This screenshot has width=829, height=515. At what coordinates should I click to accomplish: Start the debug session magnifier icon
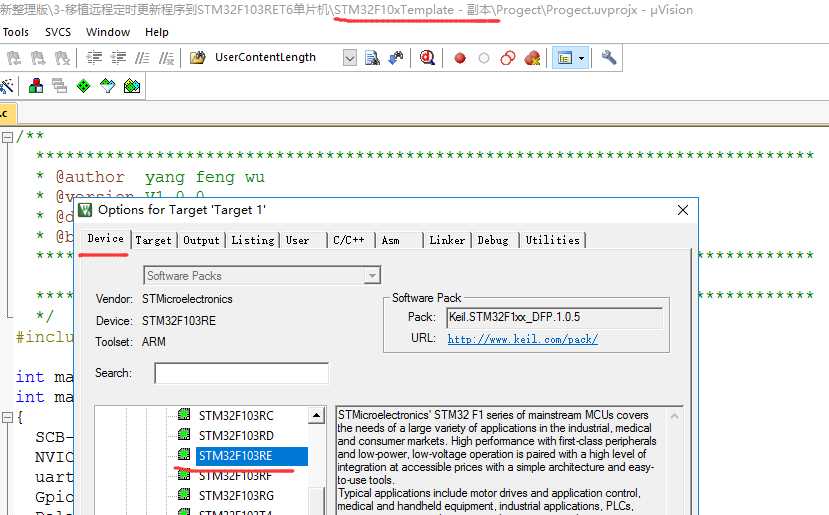(427, 58)
